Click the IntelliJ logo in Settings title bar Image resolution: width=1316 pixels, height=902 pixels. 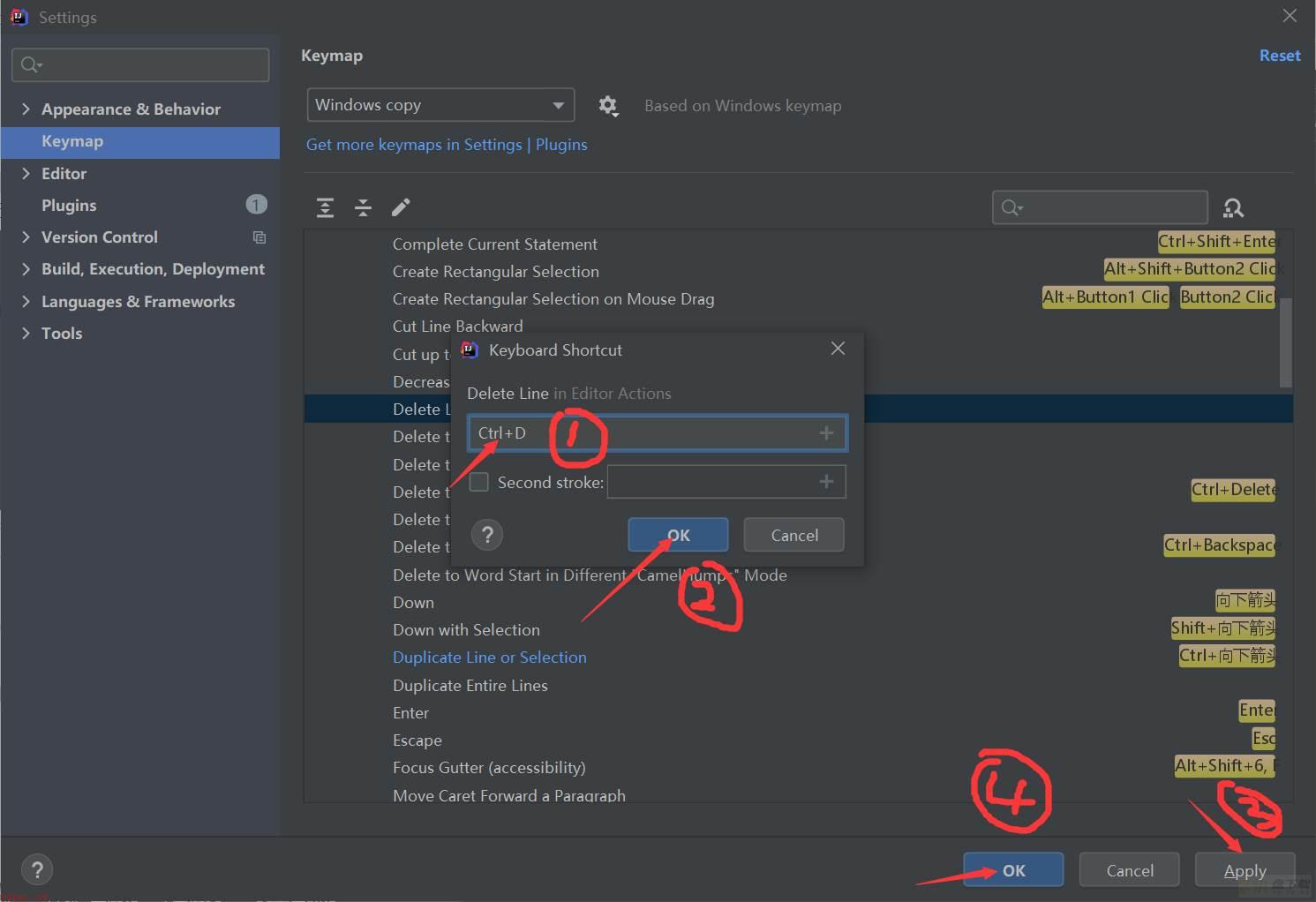tap(19, 17)
